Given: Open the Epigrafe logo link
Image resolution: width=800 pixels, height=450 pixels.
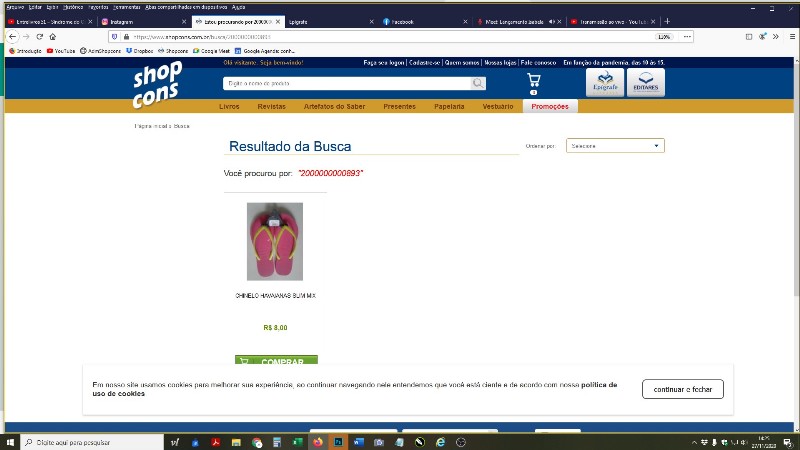Looking at the screenshot, I should 605,82.
